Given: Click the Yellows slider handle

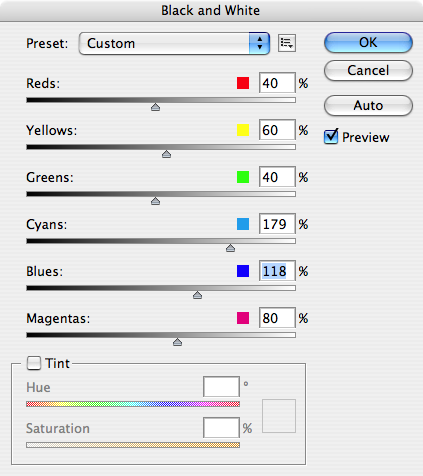Looking at the screenshot, I should click(x=166, y=154).
